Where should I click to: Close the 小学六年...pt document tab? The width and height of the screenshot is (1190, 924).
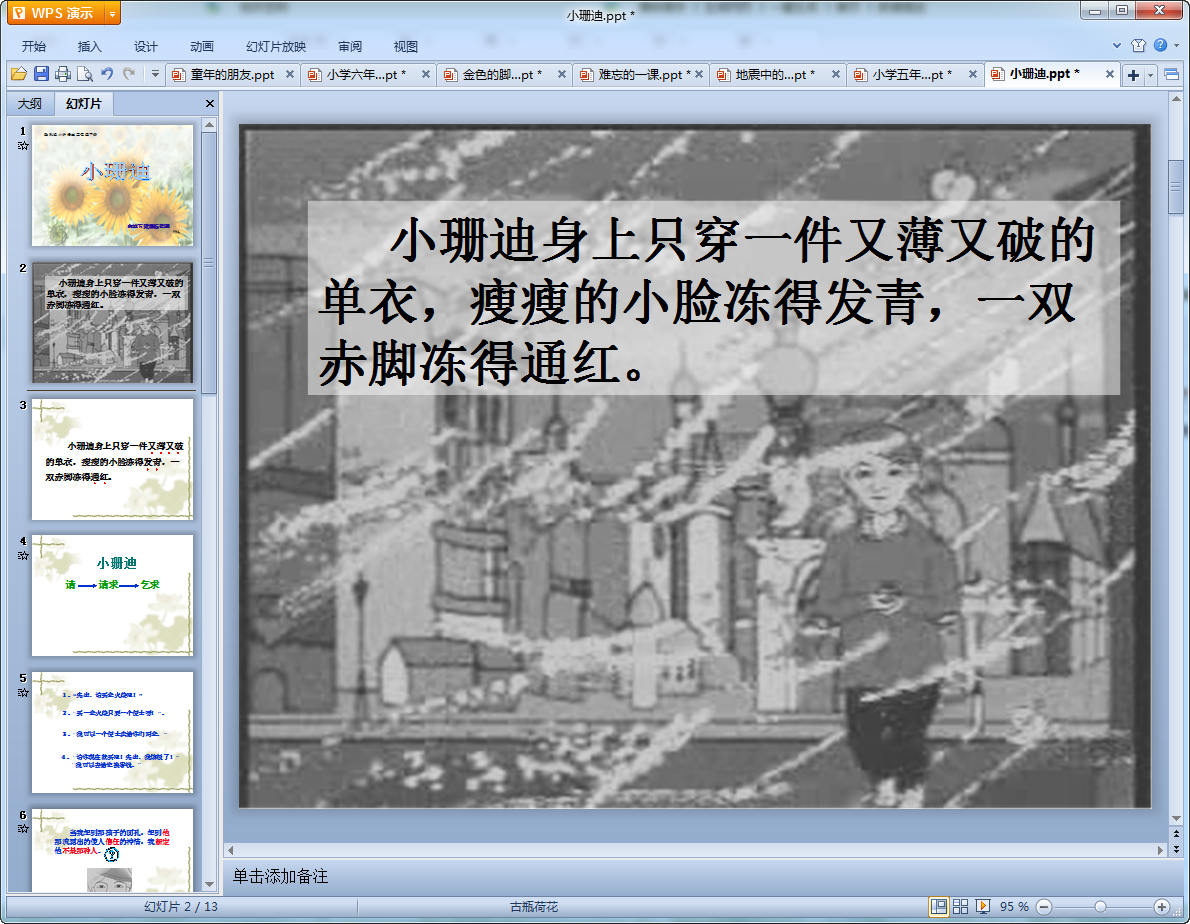426,74
